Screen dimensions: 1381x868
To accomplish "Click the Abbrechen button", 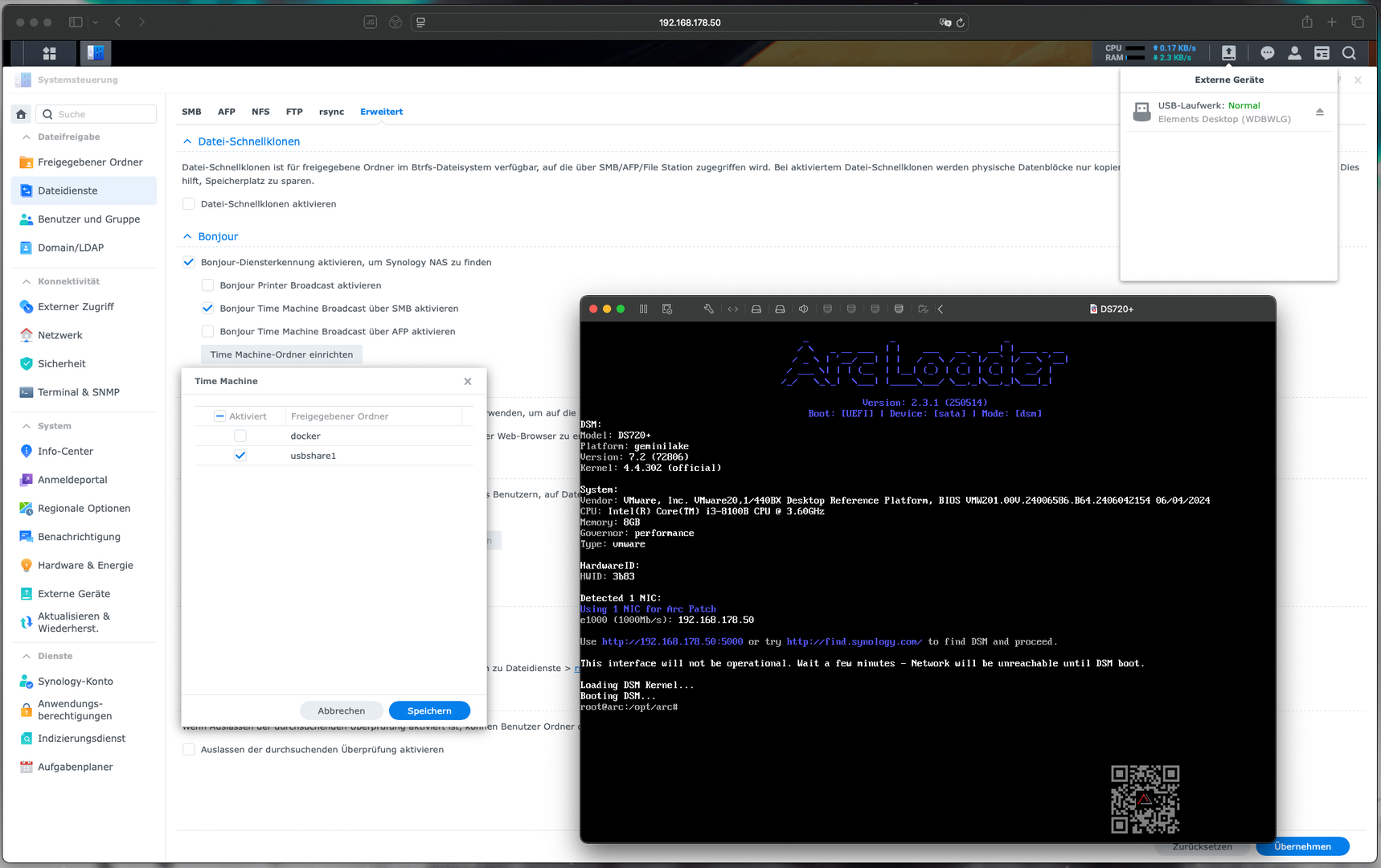I will pyautogui.click(x=341, y=710).
